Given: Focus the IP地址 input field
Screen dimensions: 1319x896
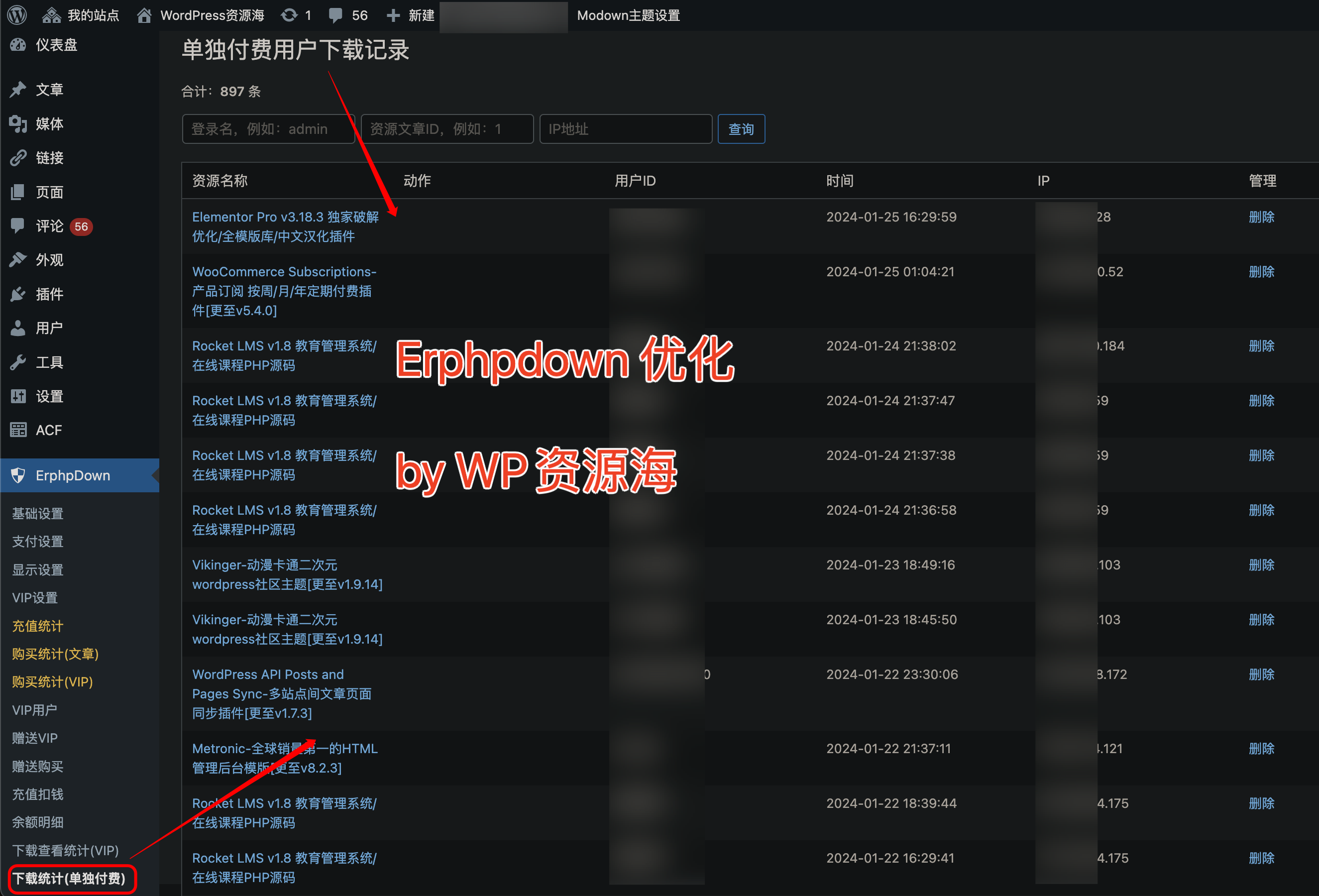Looking at the screenshot, I should tap(626, 129).
